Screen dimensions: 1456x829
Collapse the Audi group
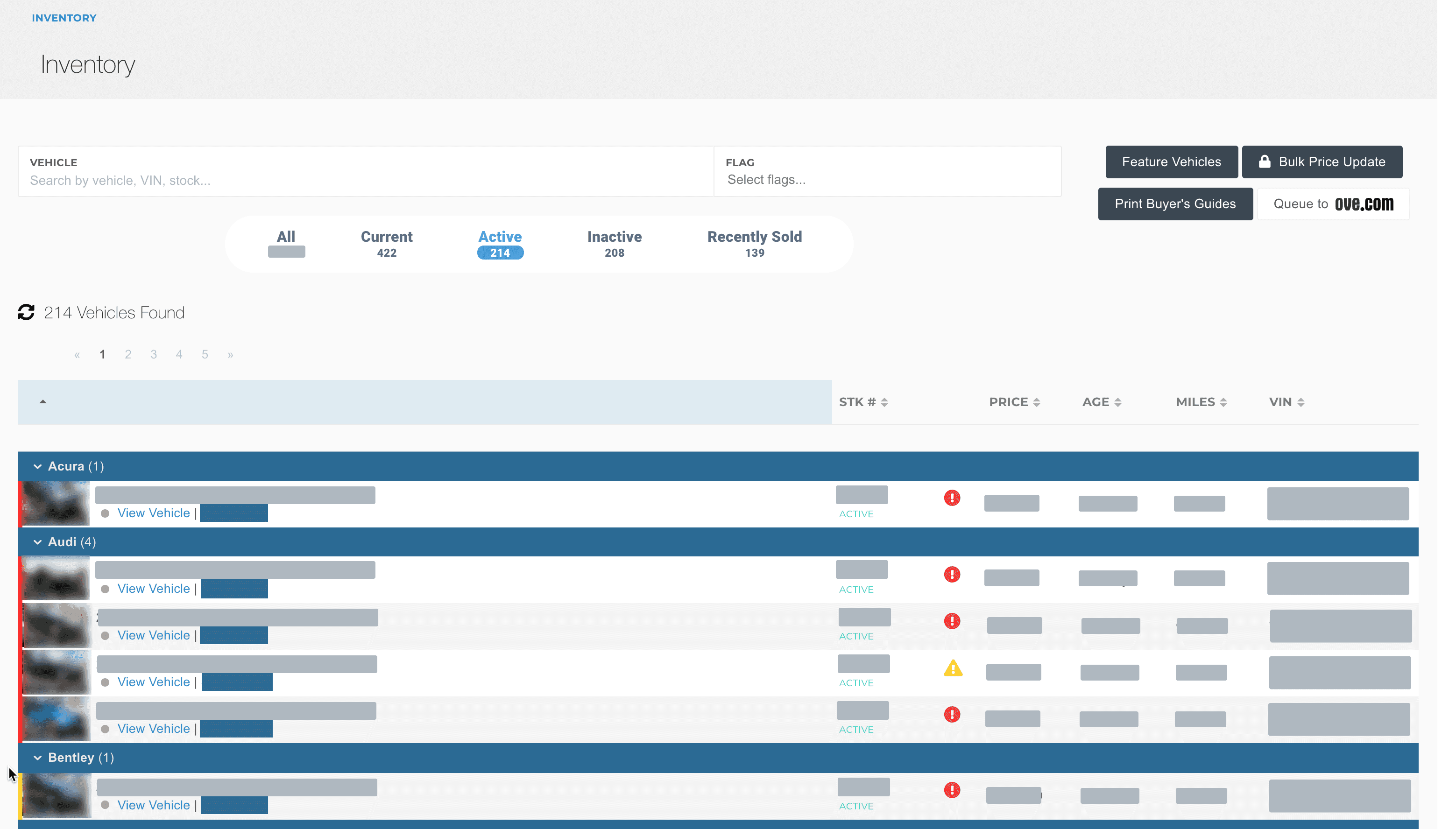point(37,542)
